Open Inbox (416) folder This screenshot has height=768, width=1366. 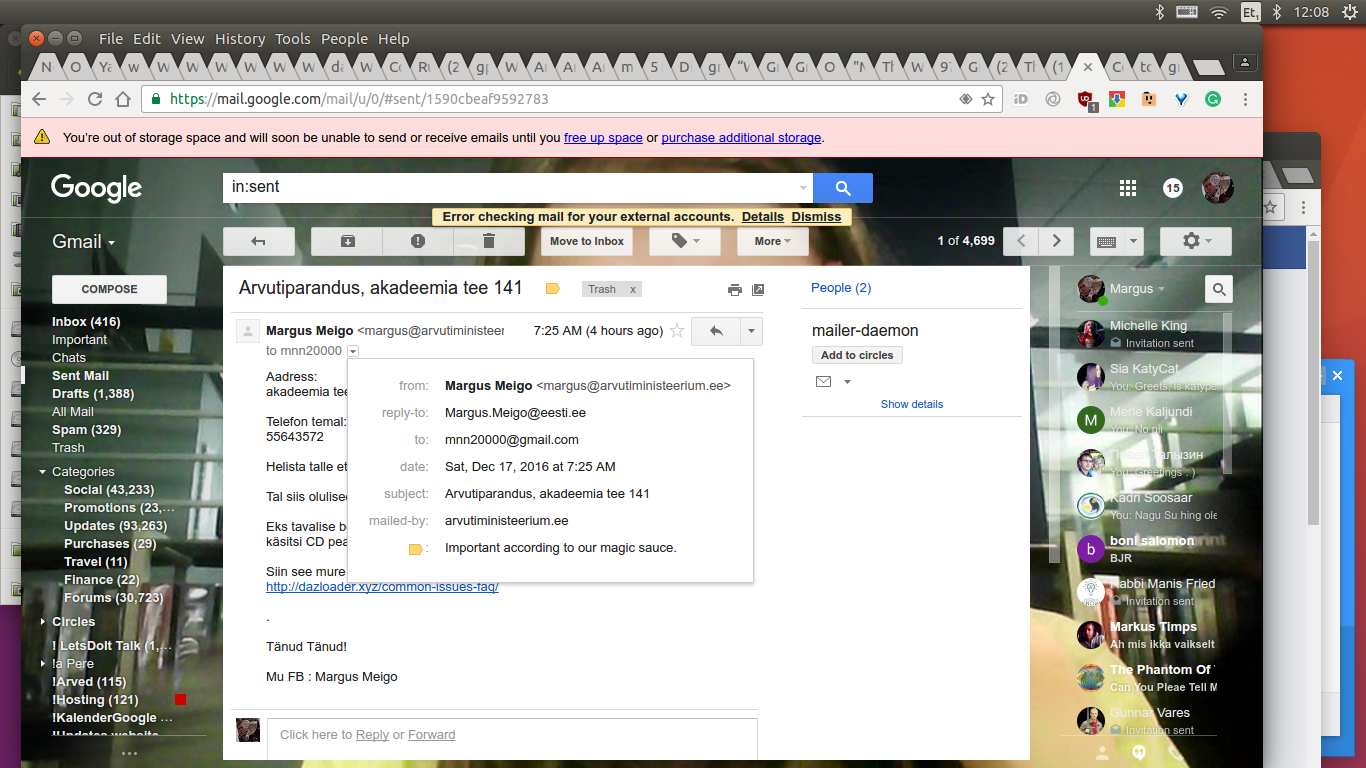86,322
